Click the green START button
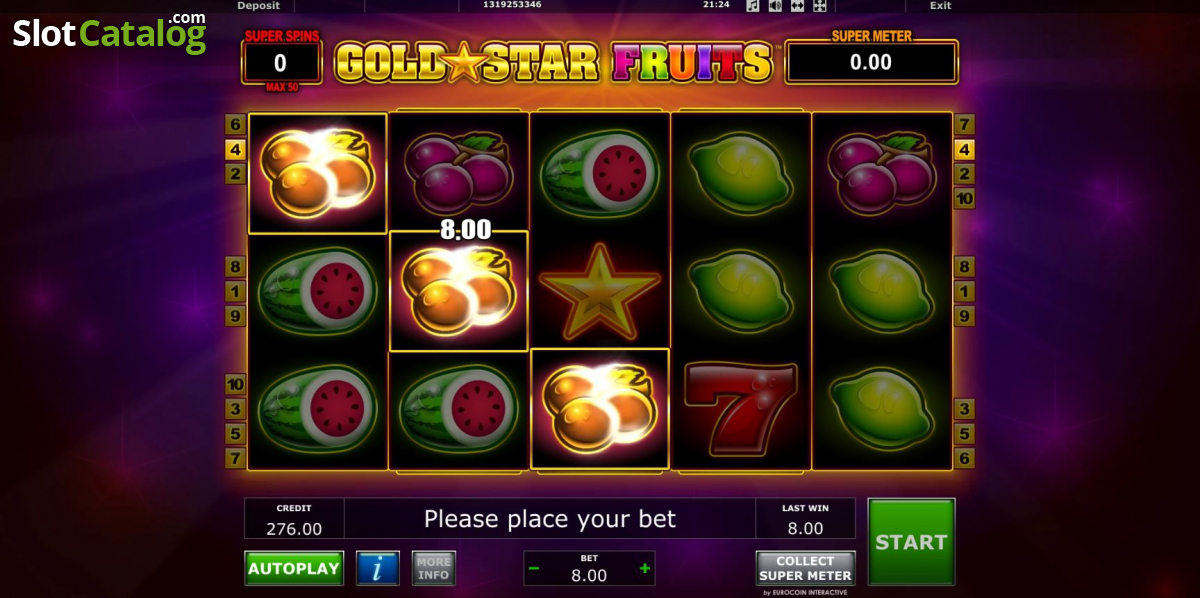The height and width of the screenshot is (598, 1200). pos(911,542)
